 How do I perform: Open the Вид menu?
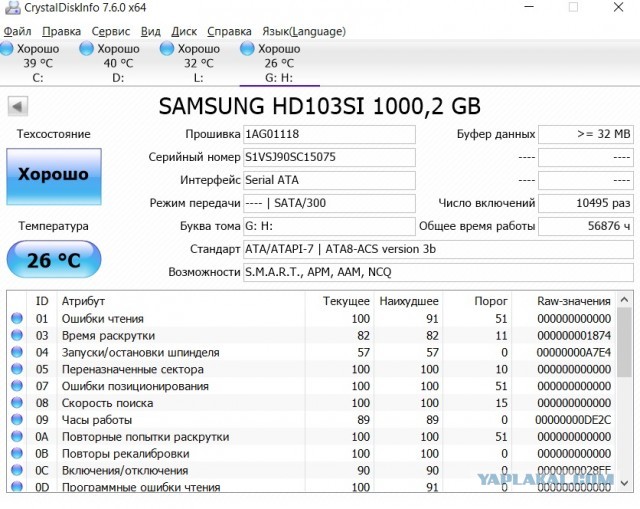click(x=151, y=31)
